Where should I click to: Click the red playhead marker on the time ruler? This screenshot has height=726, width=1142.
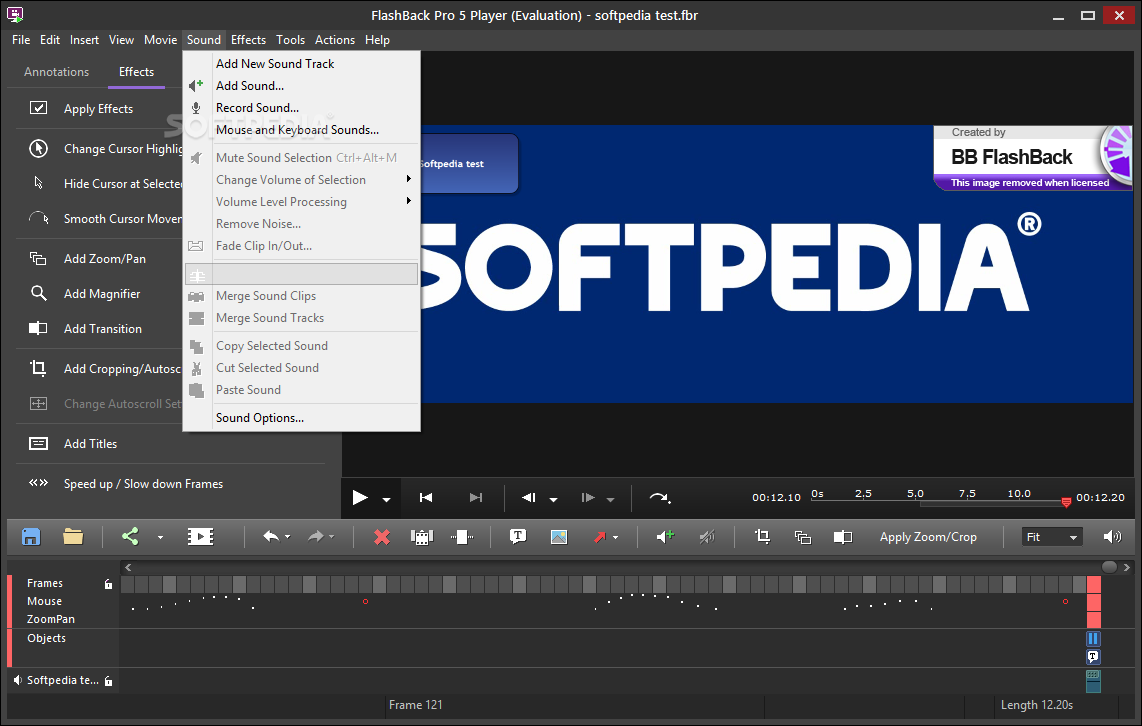tap(1066, 502)
